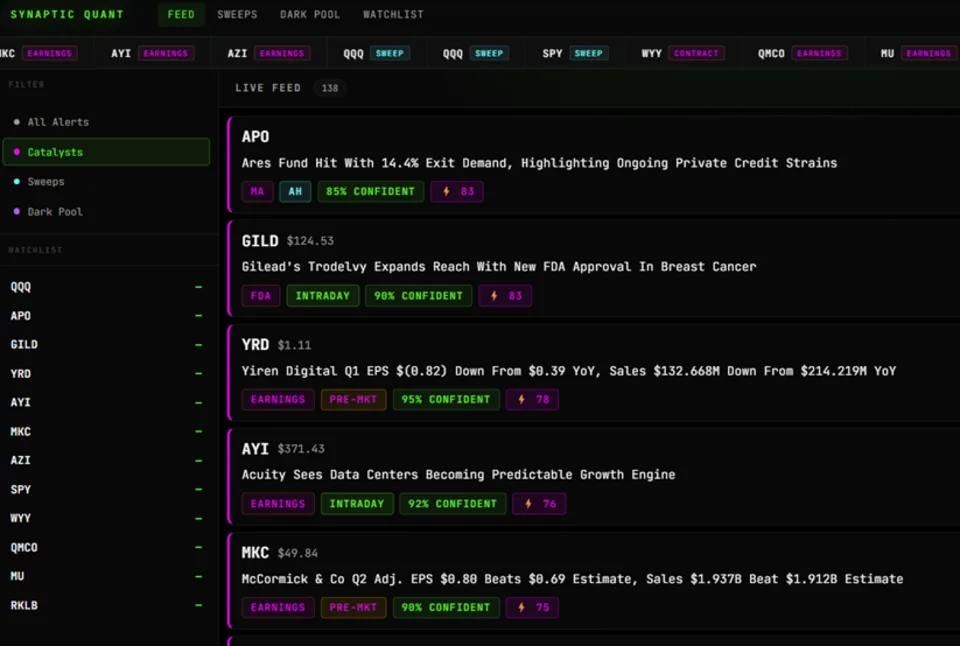Click INTRADAY tag on GILD card
This screenshot has height=646, width=960.
323,296
